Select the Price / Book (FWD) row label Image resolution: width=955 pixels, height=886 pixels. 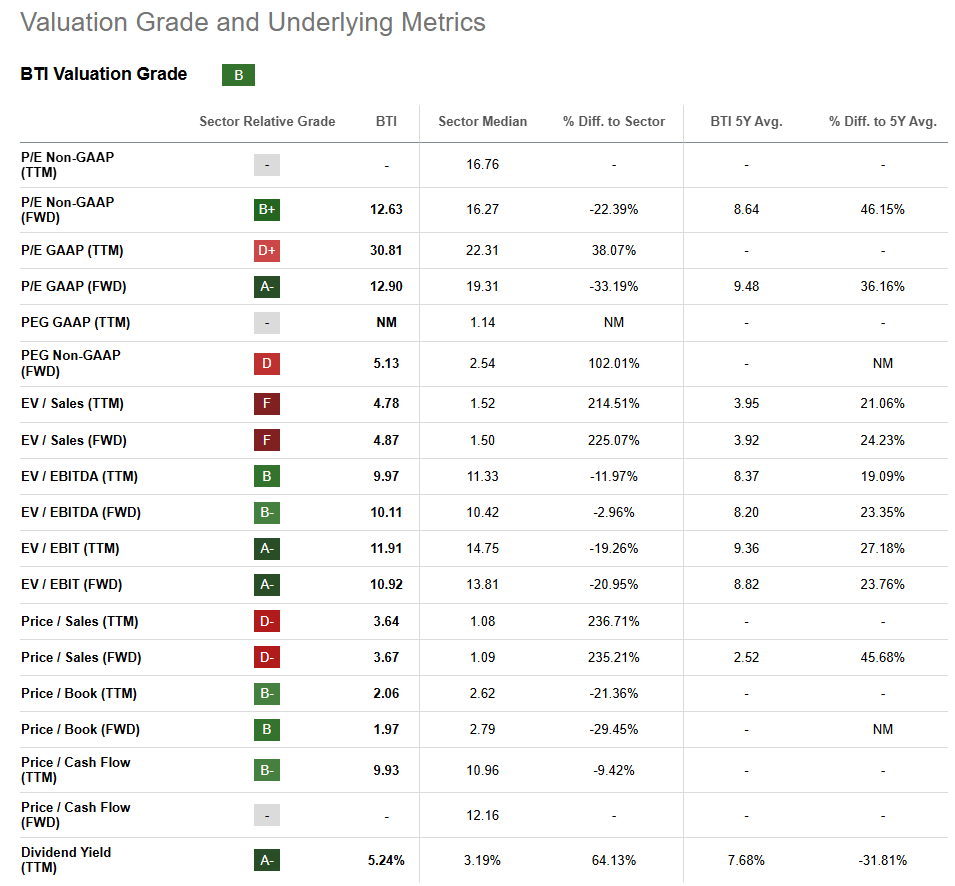[x=80, y=730]
